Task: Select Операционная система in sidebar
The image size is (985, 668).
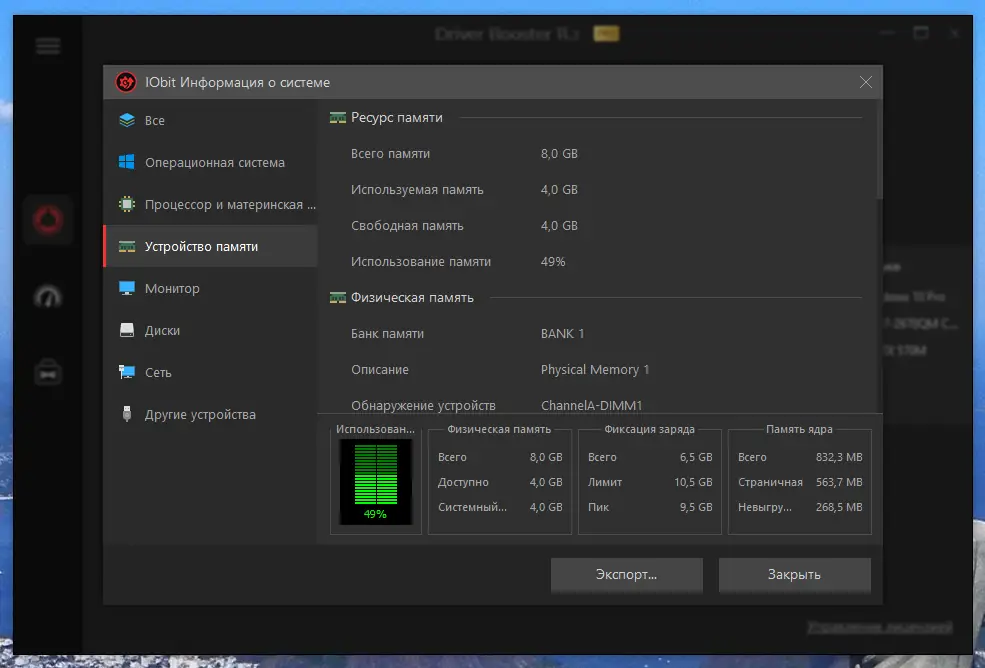Action: [210, 162]
